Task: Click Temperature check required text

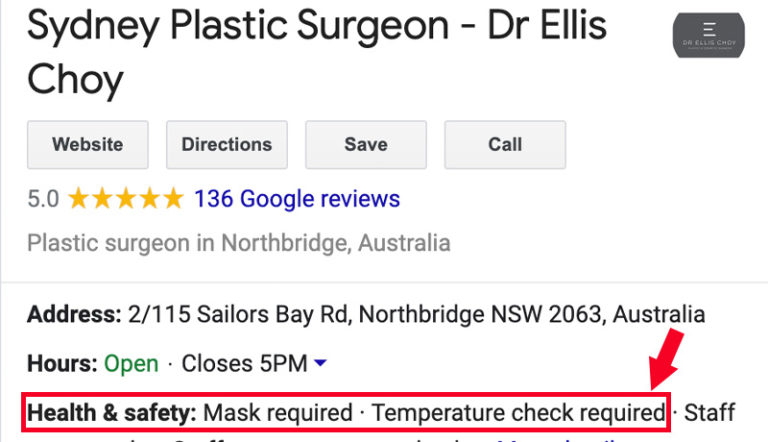Action: [x=519, y=413]
